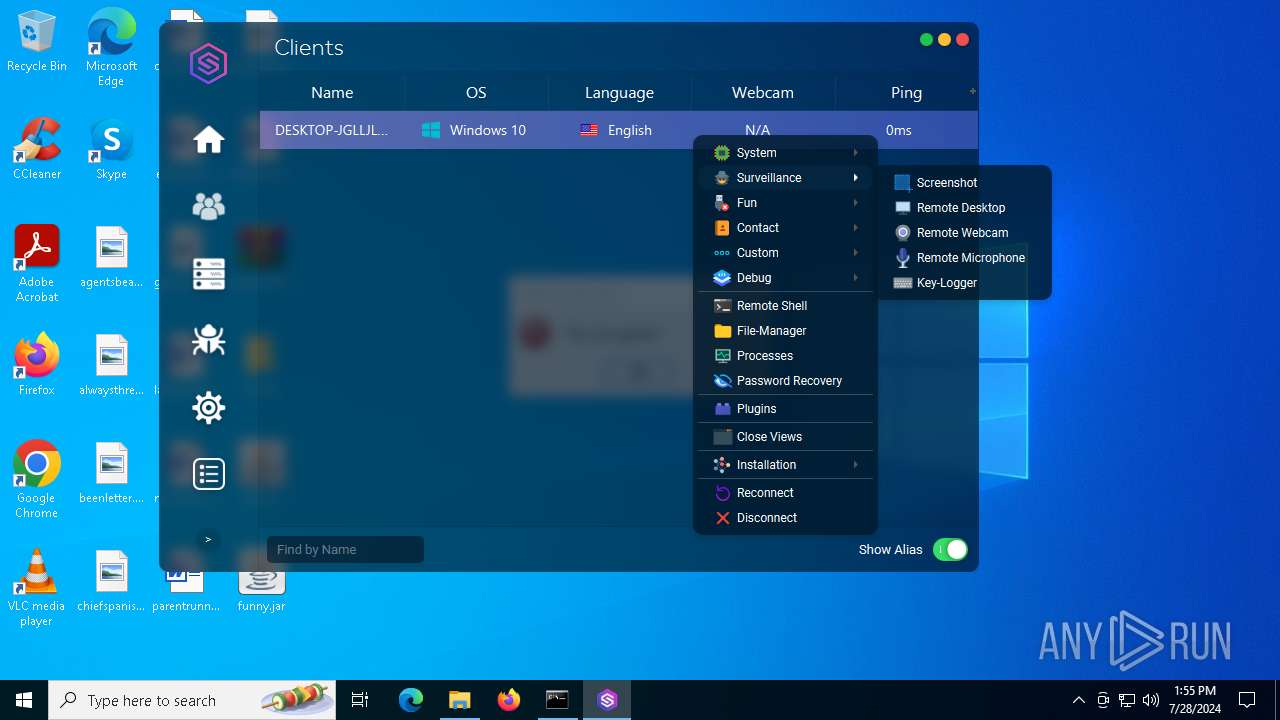Open VLC media player desktop shortcut
The height and width of the screenshot is (720, 1280).
[37, 588]
